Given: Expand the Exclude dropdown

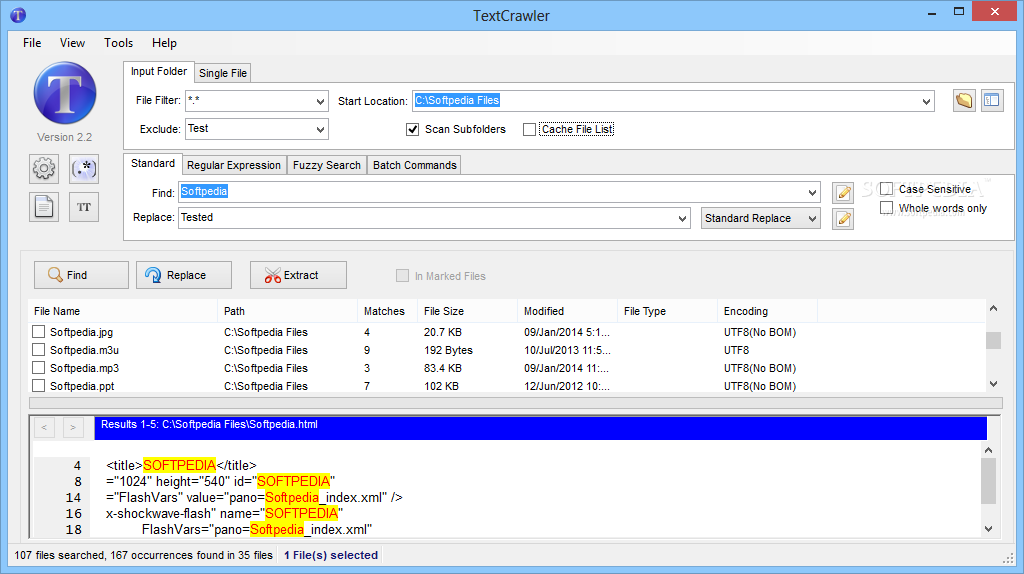Looking at the screenshot, I should click(x=320, y=129).
